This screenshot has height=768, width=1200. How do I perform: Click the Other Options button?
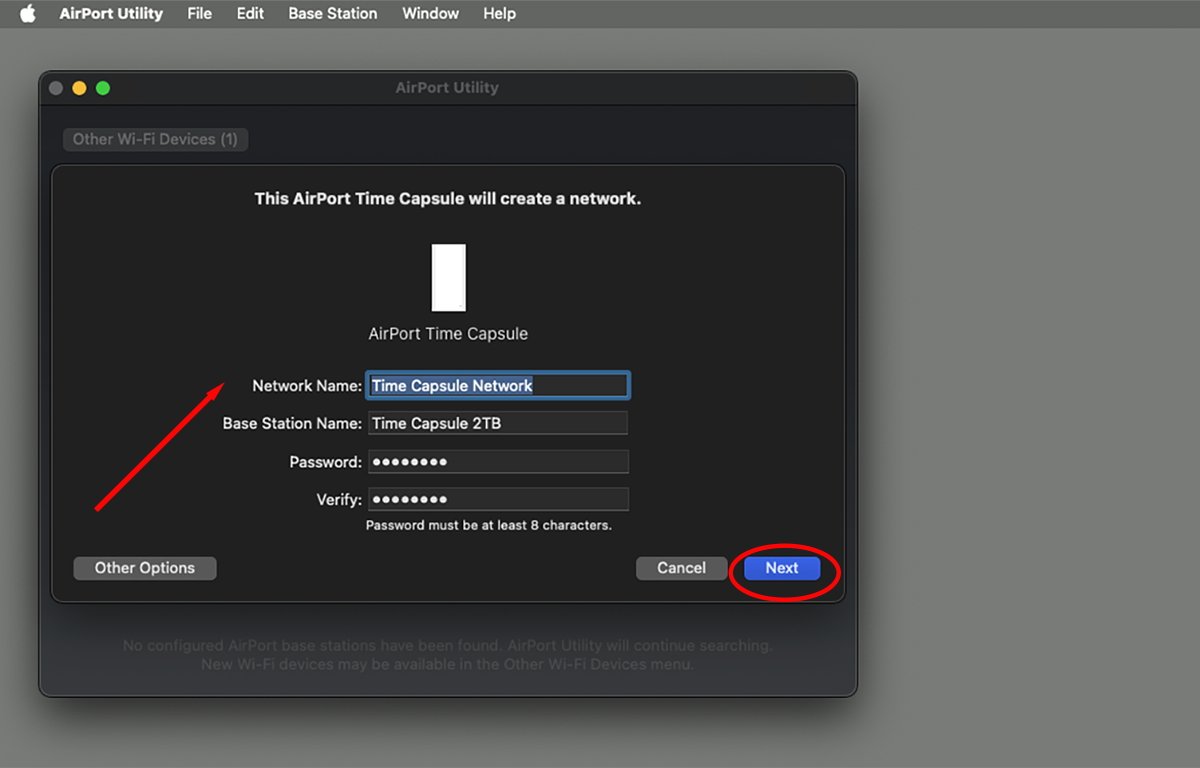(145, 568)
